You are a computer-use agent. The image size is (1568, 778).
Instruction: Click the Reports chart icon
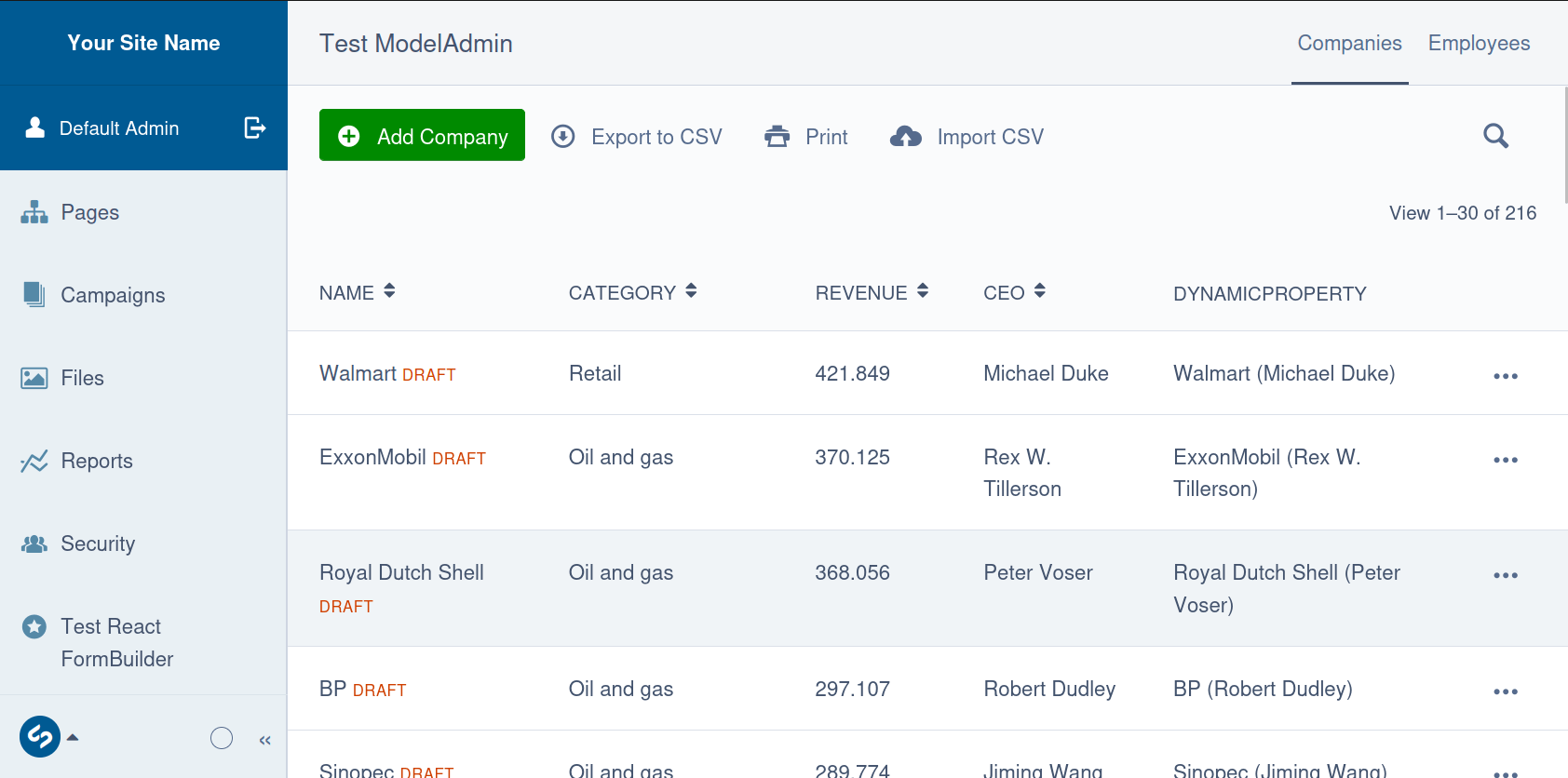click(x=34, y=461)
